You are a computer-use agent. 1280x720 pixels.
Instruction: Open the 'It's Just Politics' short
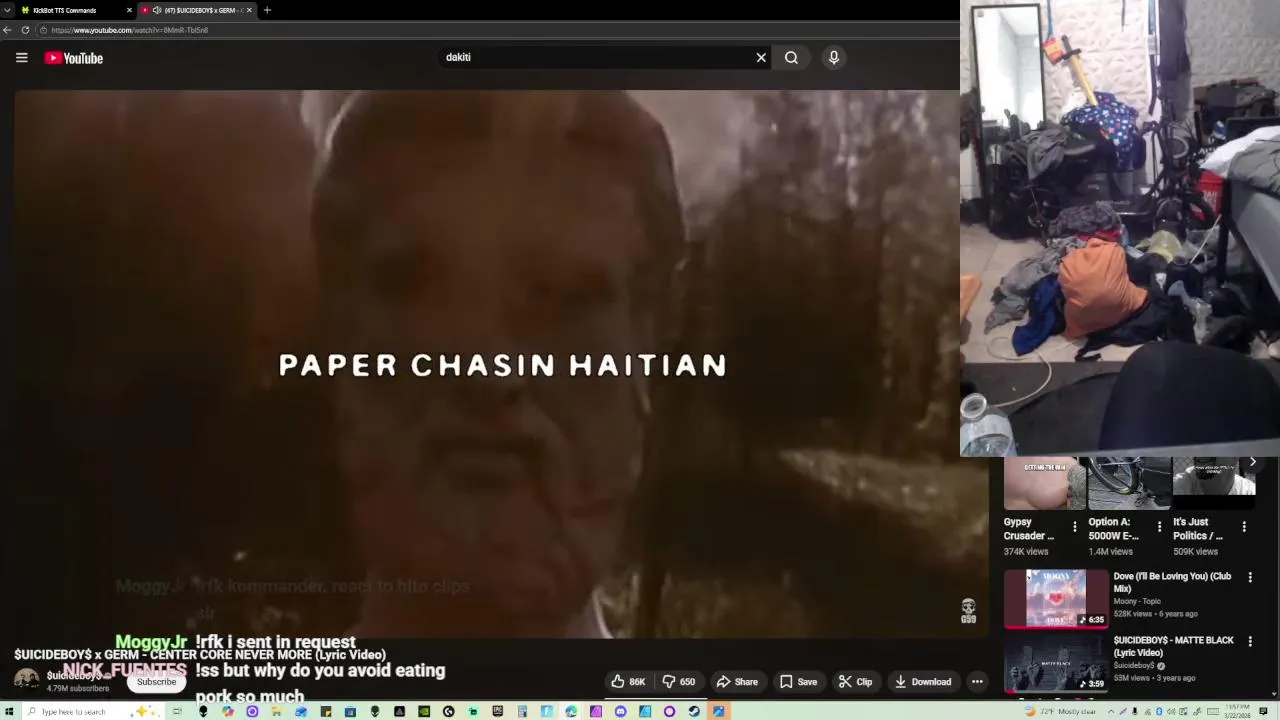click(x=1214, y=483)
